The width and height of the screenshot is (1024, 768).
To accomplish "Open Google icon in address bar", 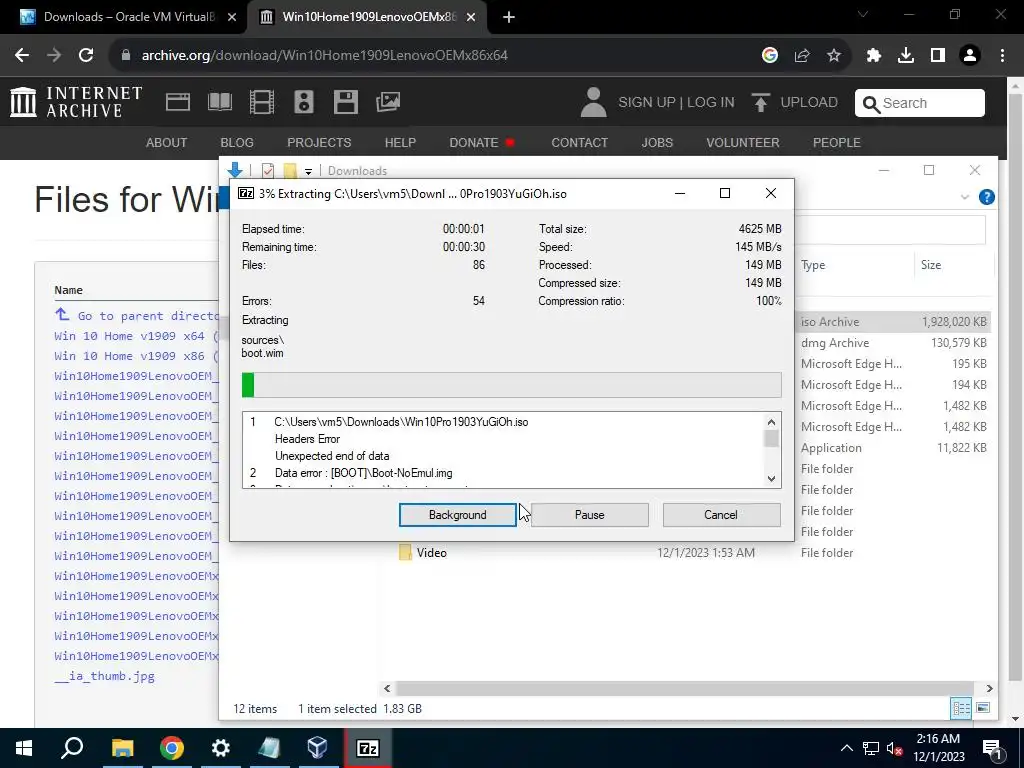I will click(x=770, y=56).
